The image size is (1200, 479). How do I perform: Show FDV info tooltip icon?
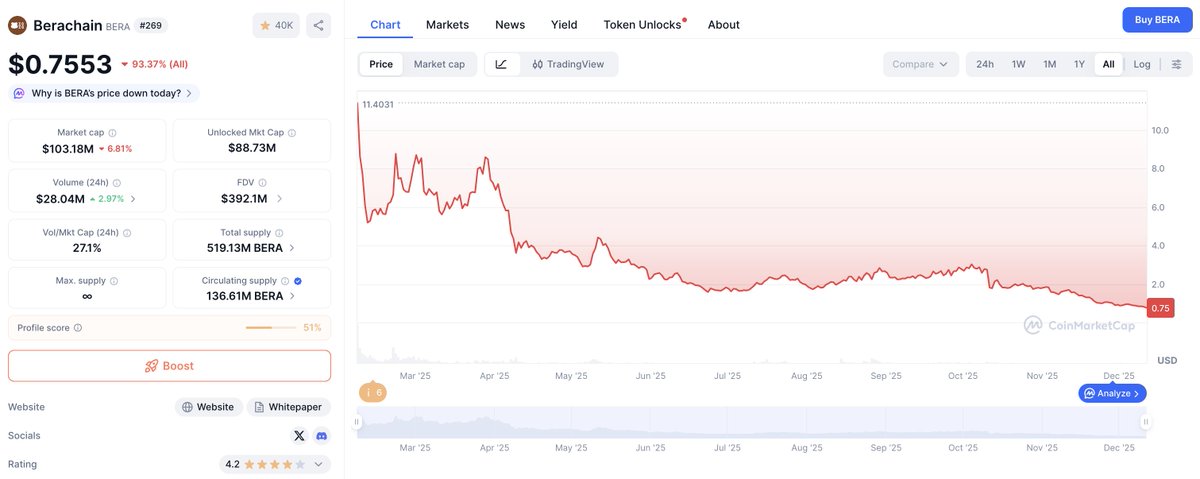[263, 183]
